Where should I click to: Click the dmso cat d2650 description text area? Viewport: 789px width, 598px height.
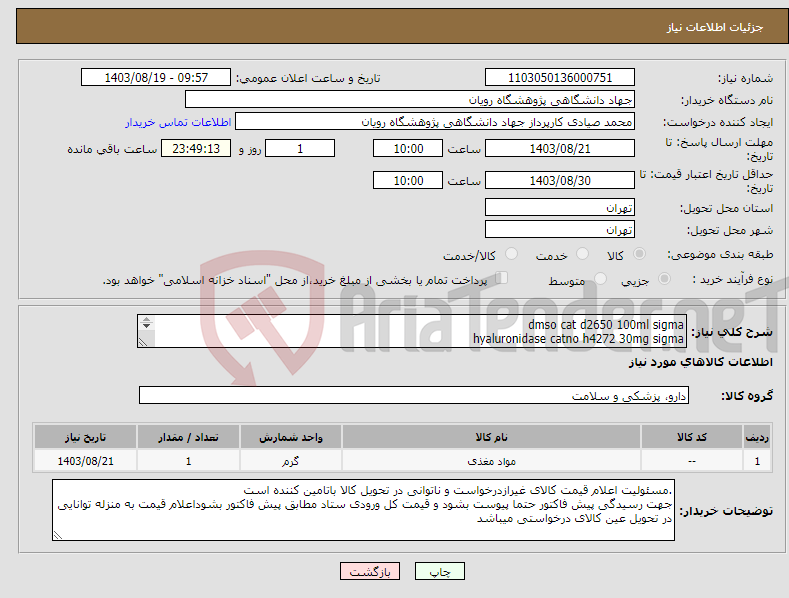pos(412,331)
